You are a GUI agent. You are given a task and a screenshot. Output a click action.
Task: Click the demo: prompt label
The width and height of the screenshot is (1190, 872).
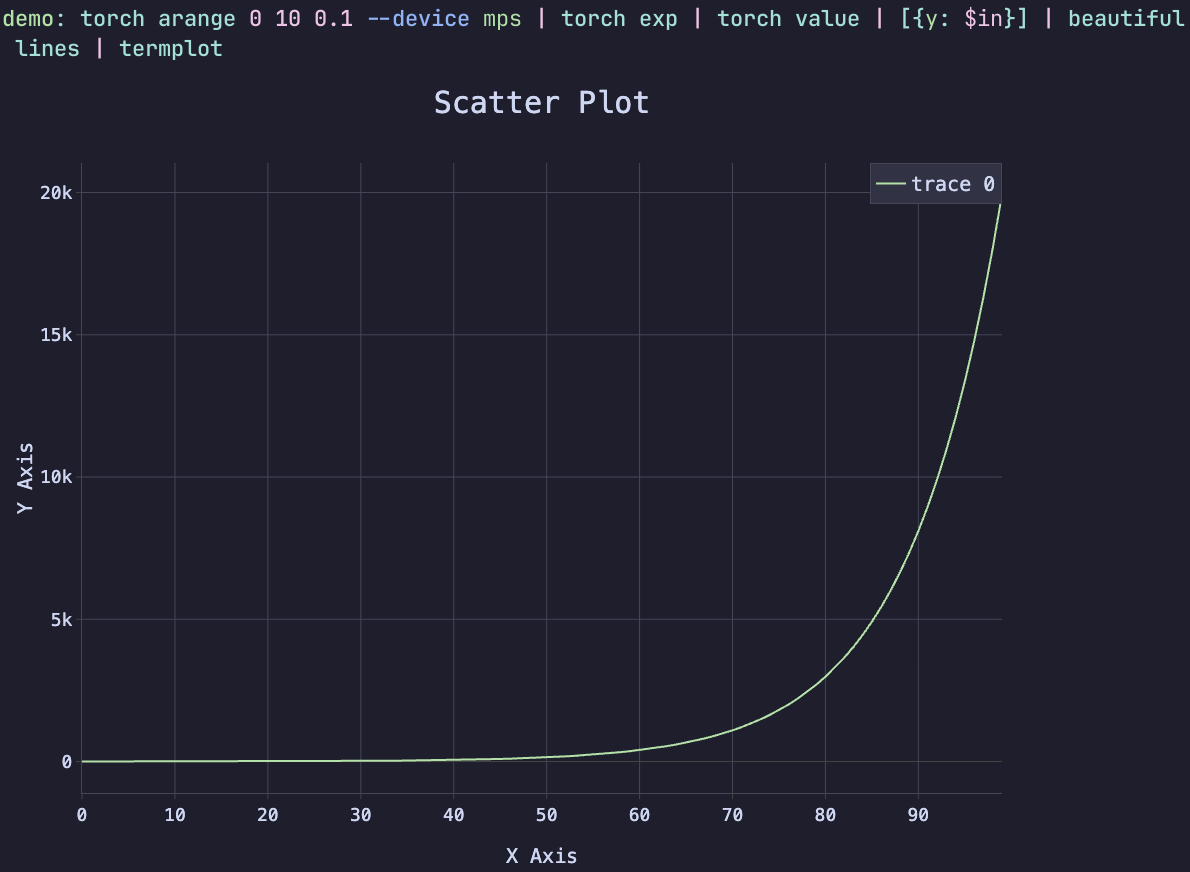click(x=32, y=18)
